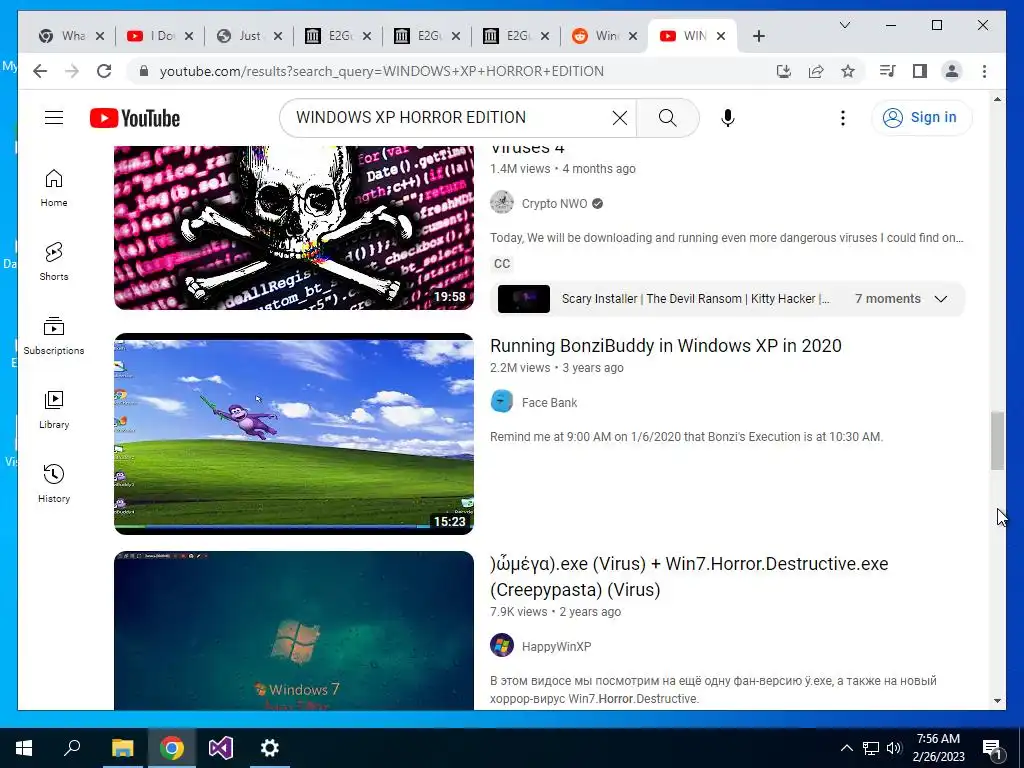The height and width of the screenshot is (768, 1024).
Task: Click the page vertical scrollbar thumb
Action: pos(997,440)
